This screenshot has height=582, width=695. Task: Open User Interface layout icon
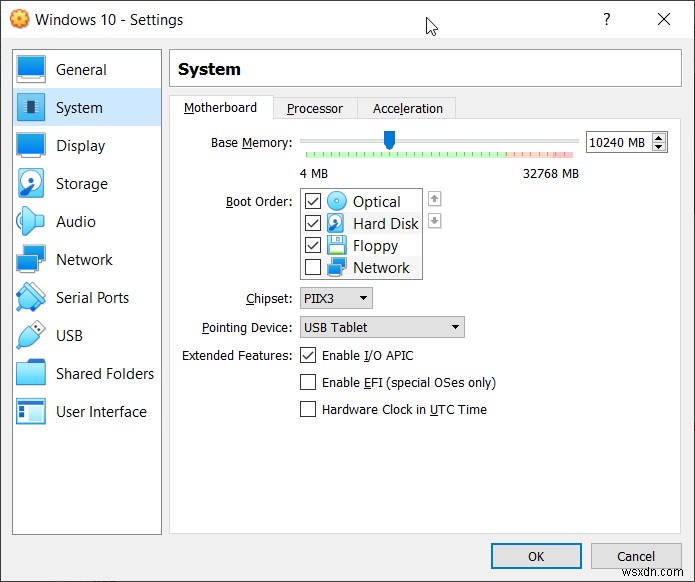coord(31,411)
